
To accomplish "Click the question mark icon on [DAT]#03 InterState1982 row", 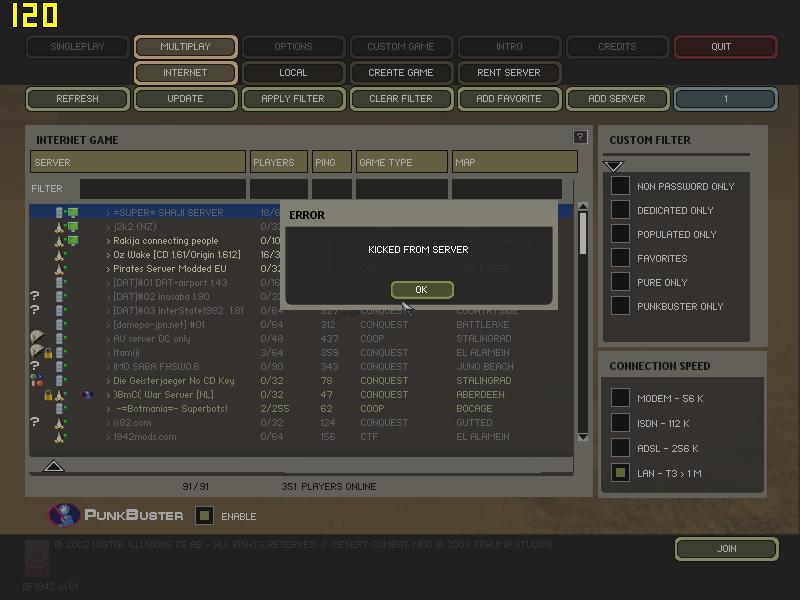I will click(x=34, y=310).
